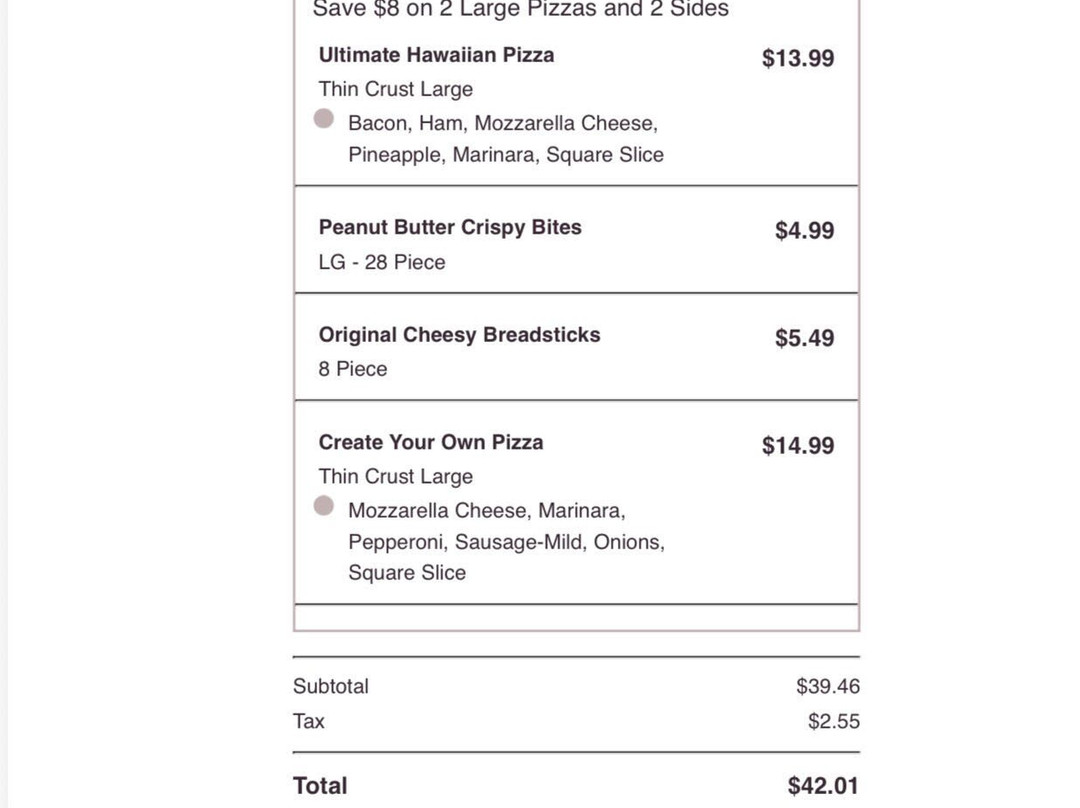Click the gray circle beside Hawaiian pizza toppings
This screenshot has height=808, width=1080.
pyautogui.click(x=323, y=119)
